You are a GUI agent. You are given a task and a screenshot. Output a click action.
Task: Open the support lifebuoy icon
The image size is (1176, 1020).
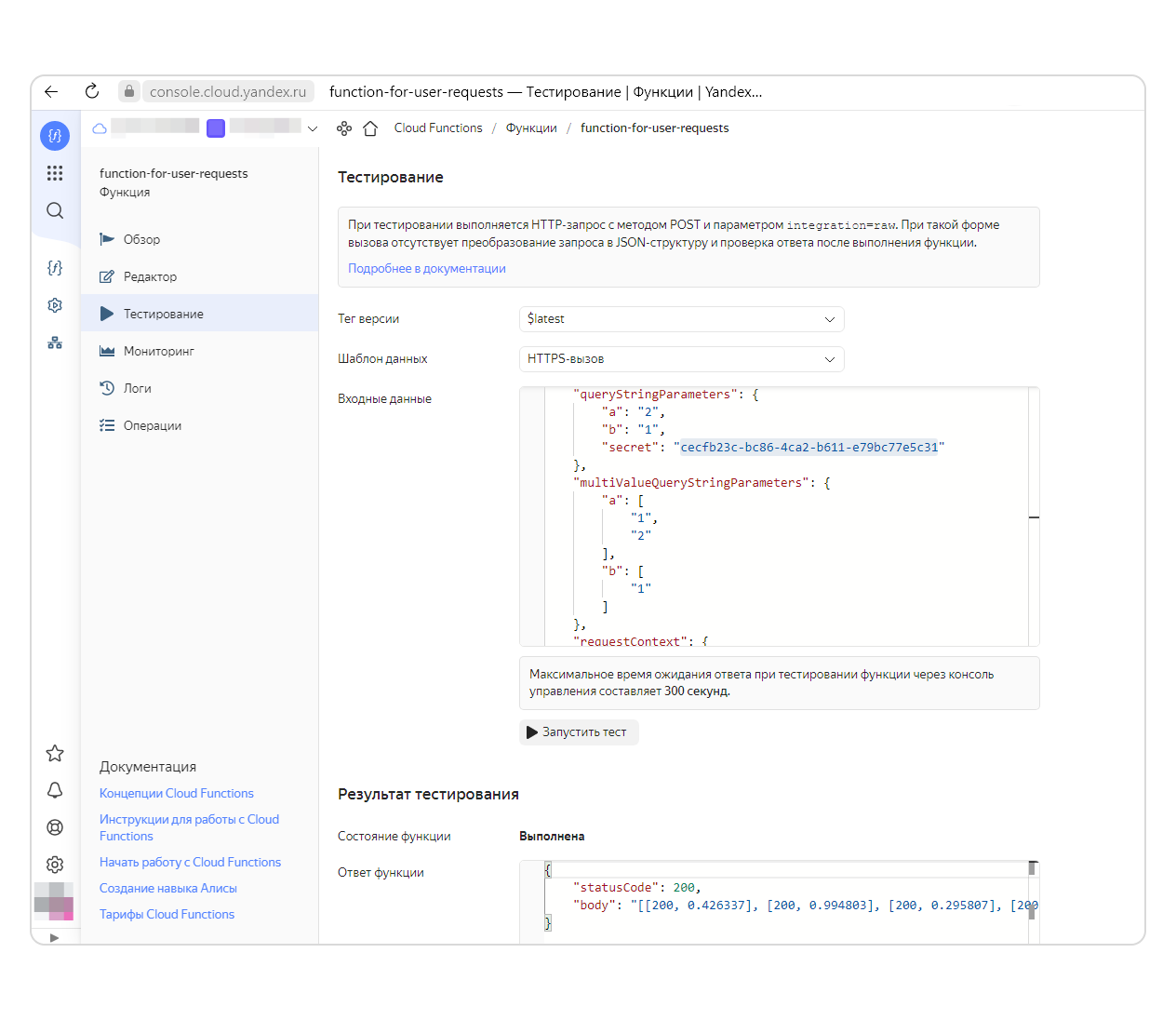click(55, 827)
